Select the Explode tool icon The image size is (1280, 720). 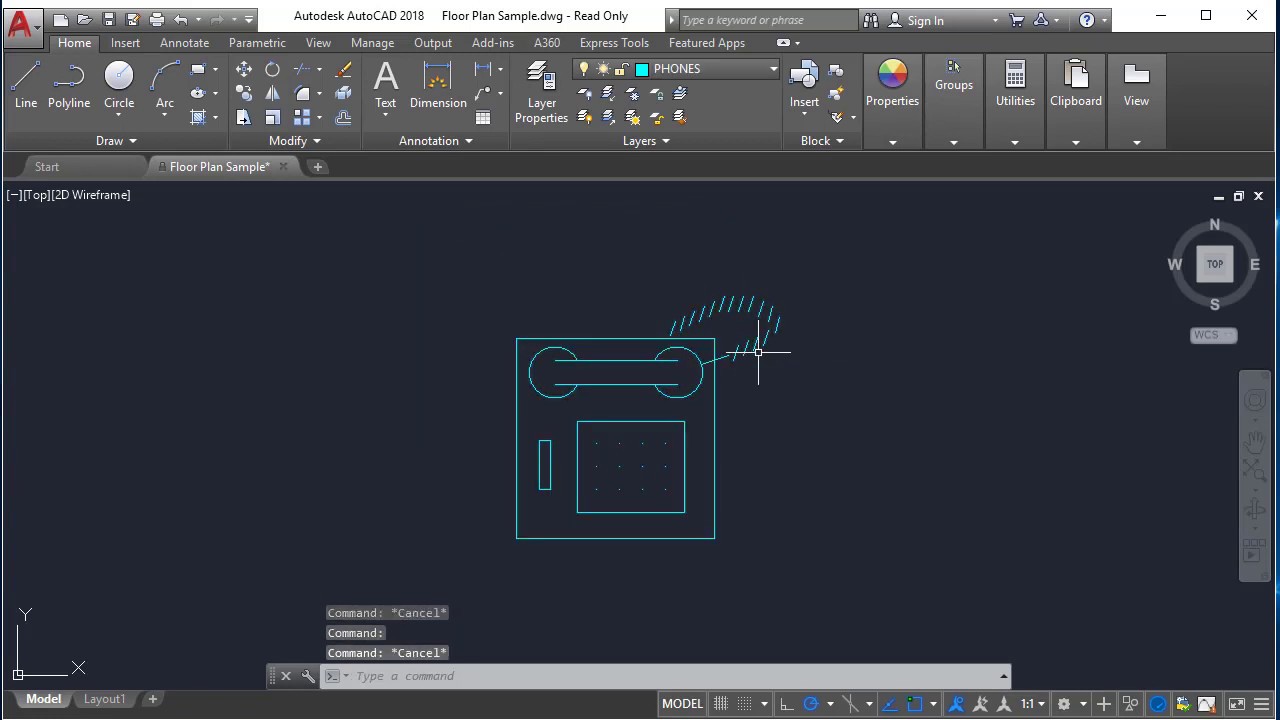pos(343,93)
